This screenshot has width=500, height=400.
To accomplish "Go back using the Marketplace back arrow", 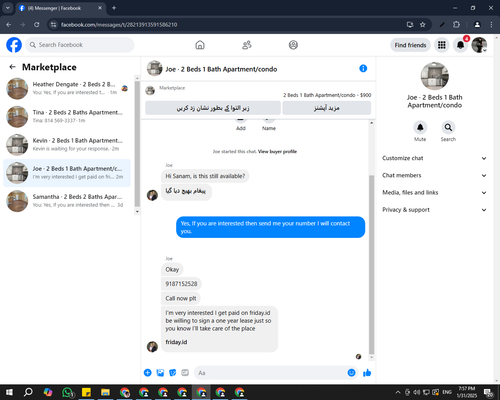I will pos(12,67).
